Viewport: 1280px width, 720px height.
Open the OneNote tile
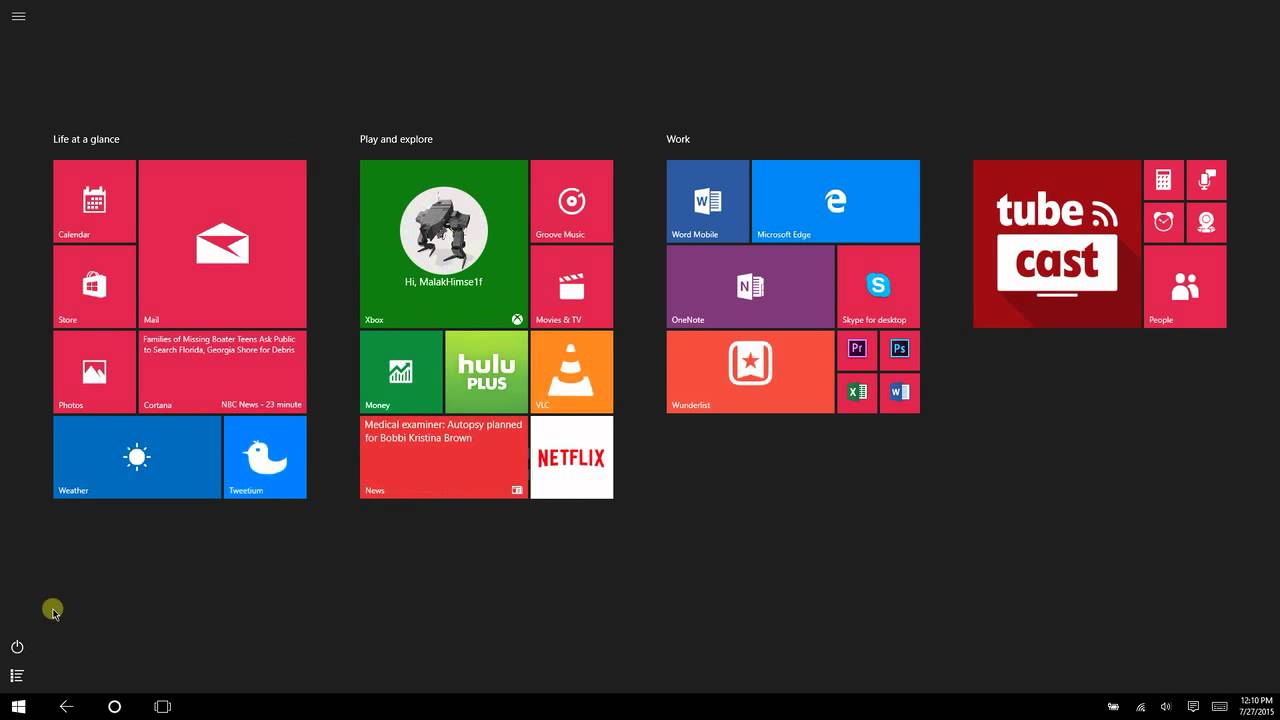tap(750, 287)
